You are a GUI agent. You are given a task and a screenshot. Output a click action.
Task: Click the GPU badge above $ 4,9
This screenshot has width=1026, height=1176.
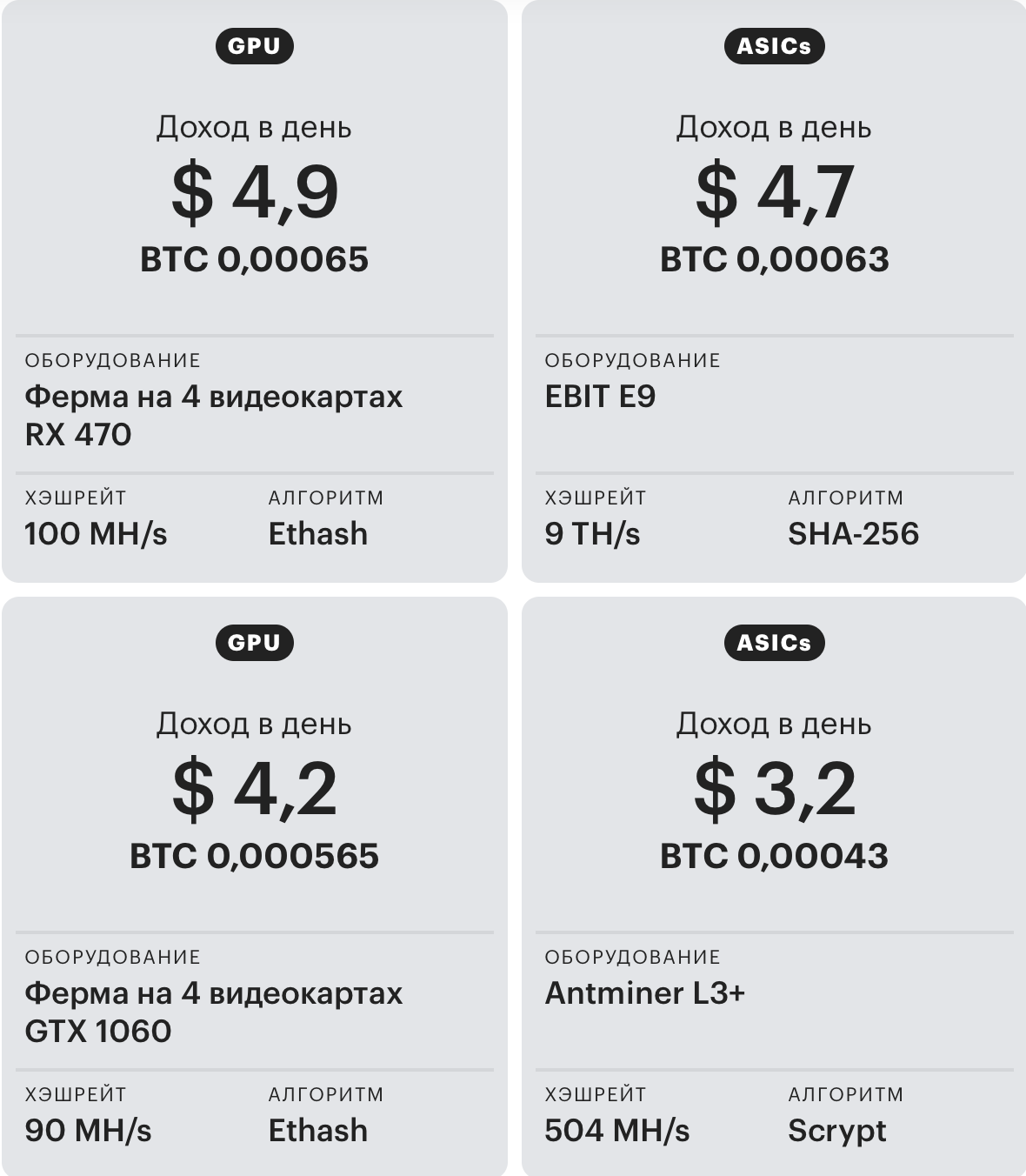(x=254, y=46)
